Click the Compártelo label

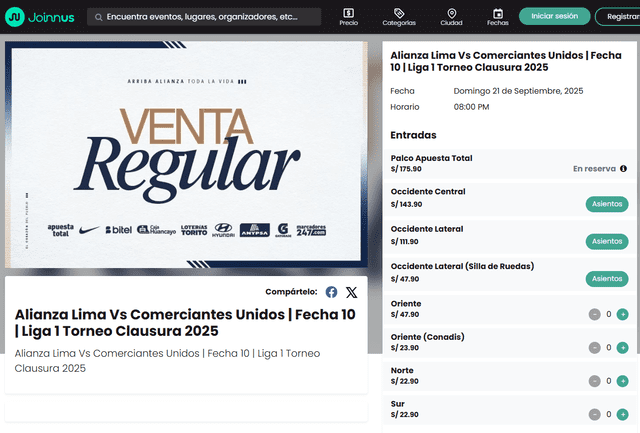pos(291,292)
